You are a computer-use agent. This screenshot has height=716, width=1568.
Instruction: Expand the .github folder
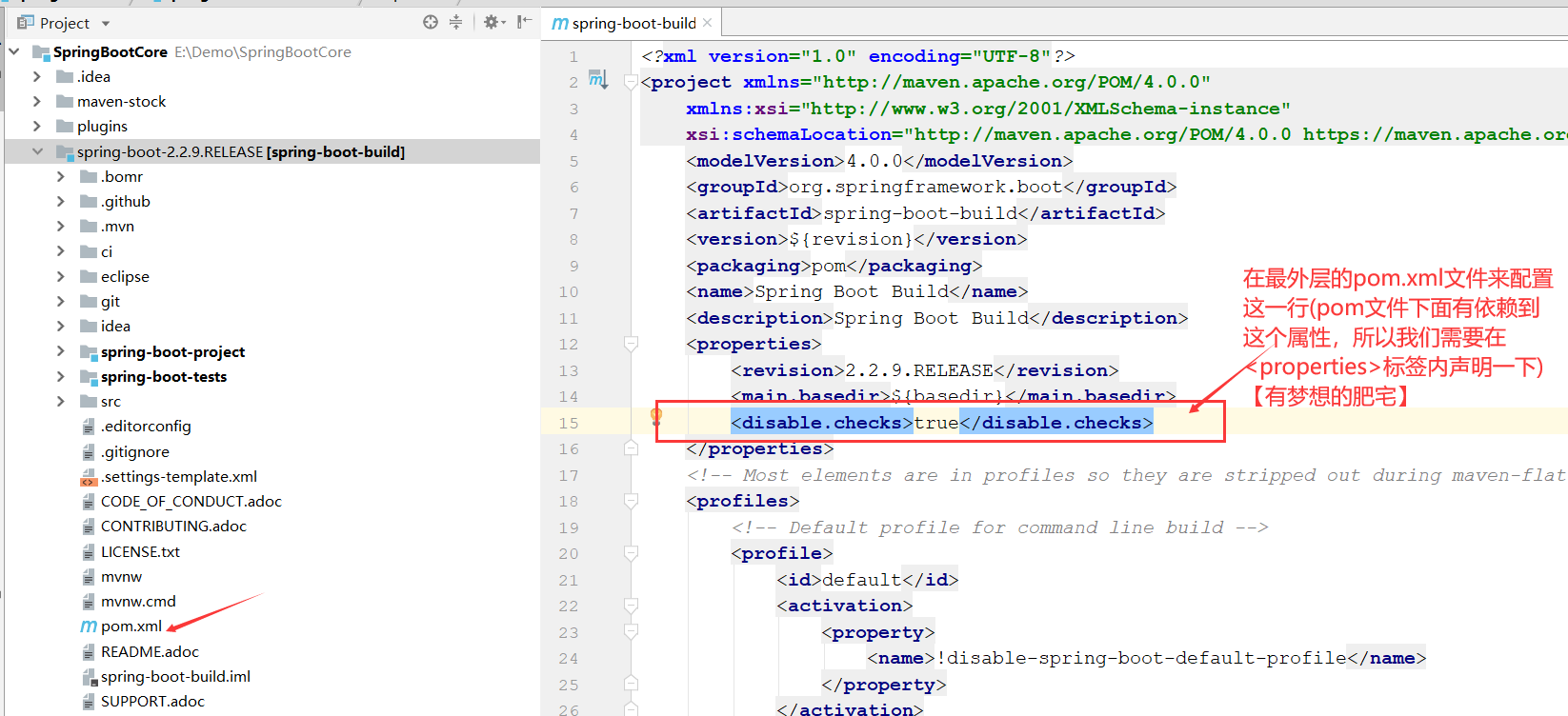pyautogui.click(x=61, y=201)
